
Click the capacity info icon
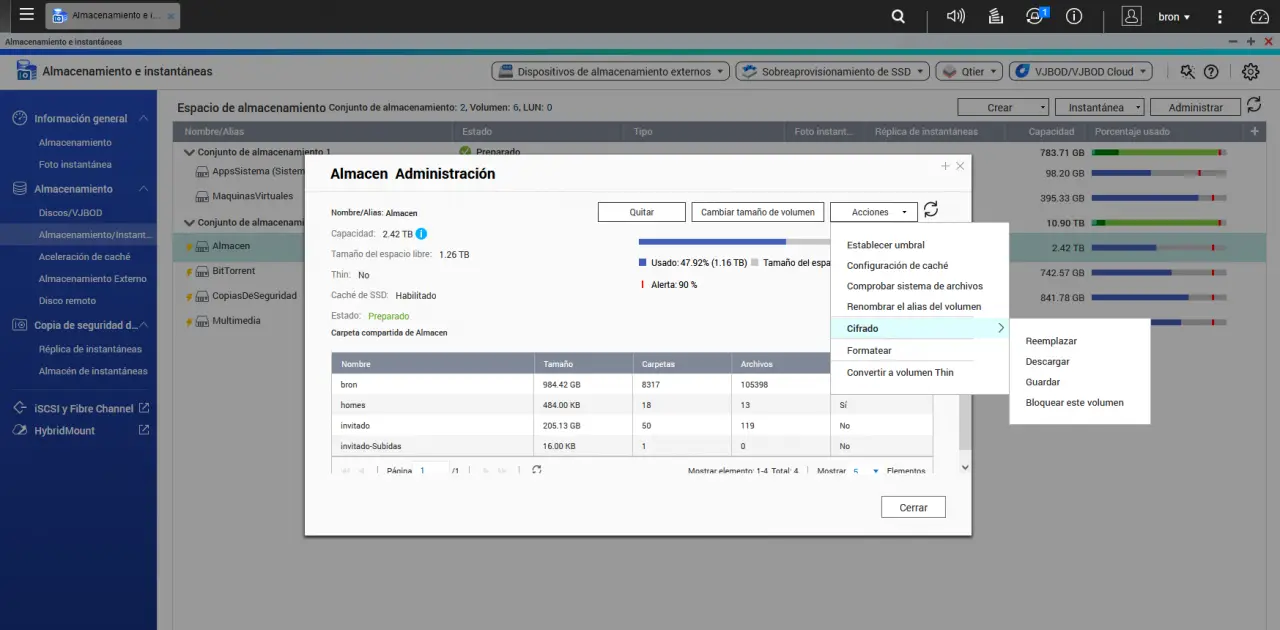[422, 234]
